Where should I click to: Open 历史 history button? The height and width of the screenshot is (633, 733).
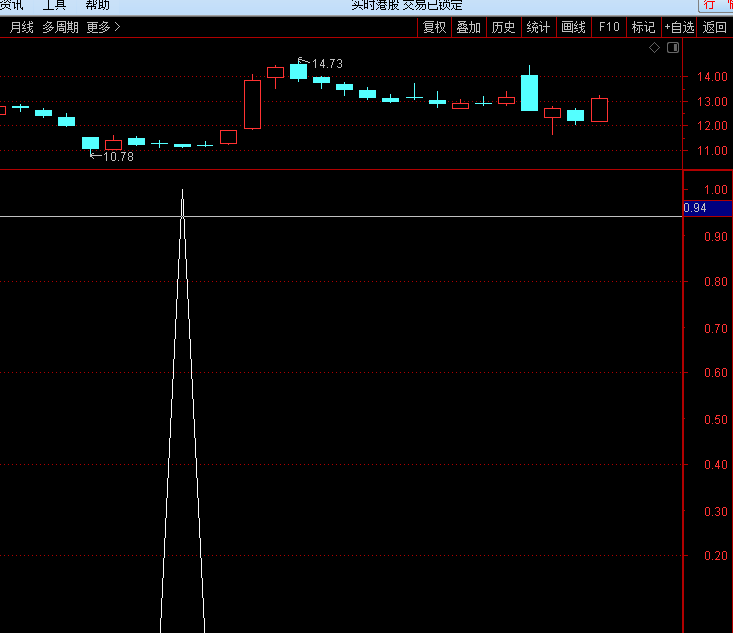(503, 28)
